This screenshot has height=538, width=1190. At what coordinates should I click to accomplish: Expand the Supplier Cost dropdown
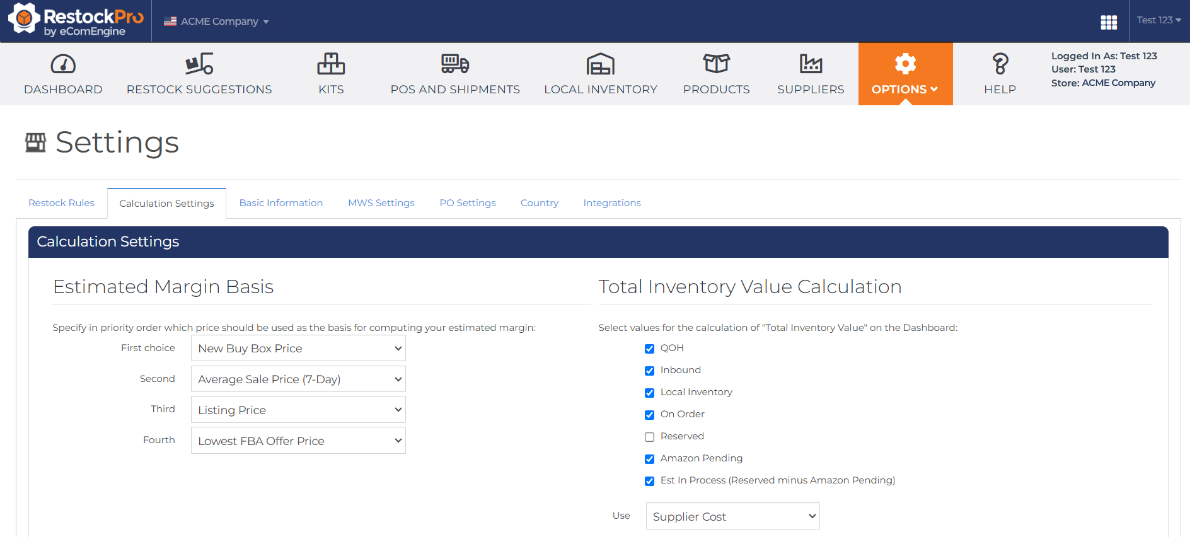pos(732,517)
